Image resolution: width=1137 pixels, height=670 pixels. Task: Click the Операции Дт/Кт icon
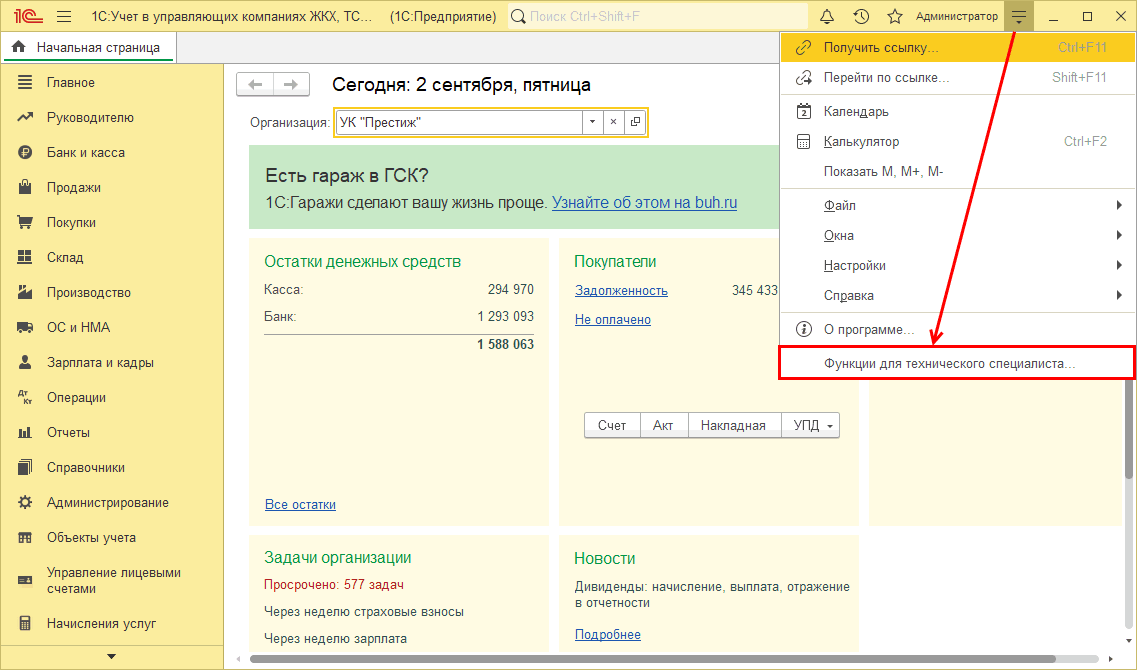tap(25, 397)
